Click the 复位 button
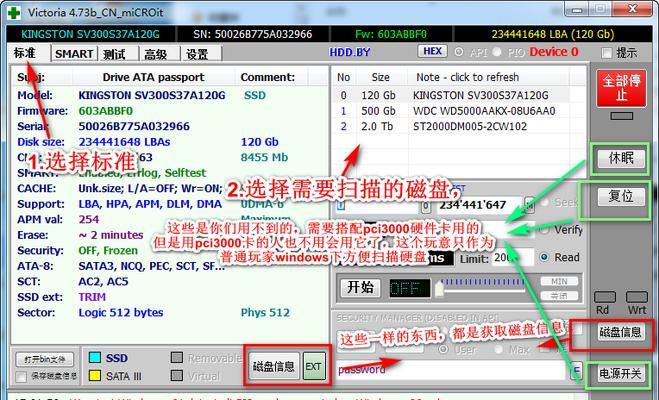The image size is (659, 400). coord(621,196)
